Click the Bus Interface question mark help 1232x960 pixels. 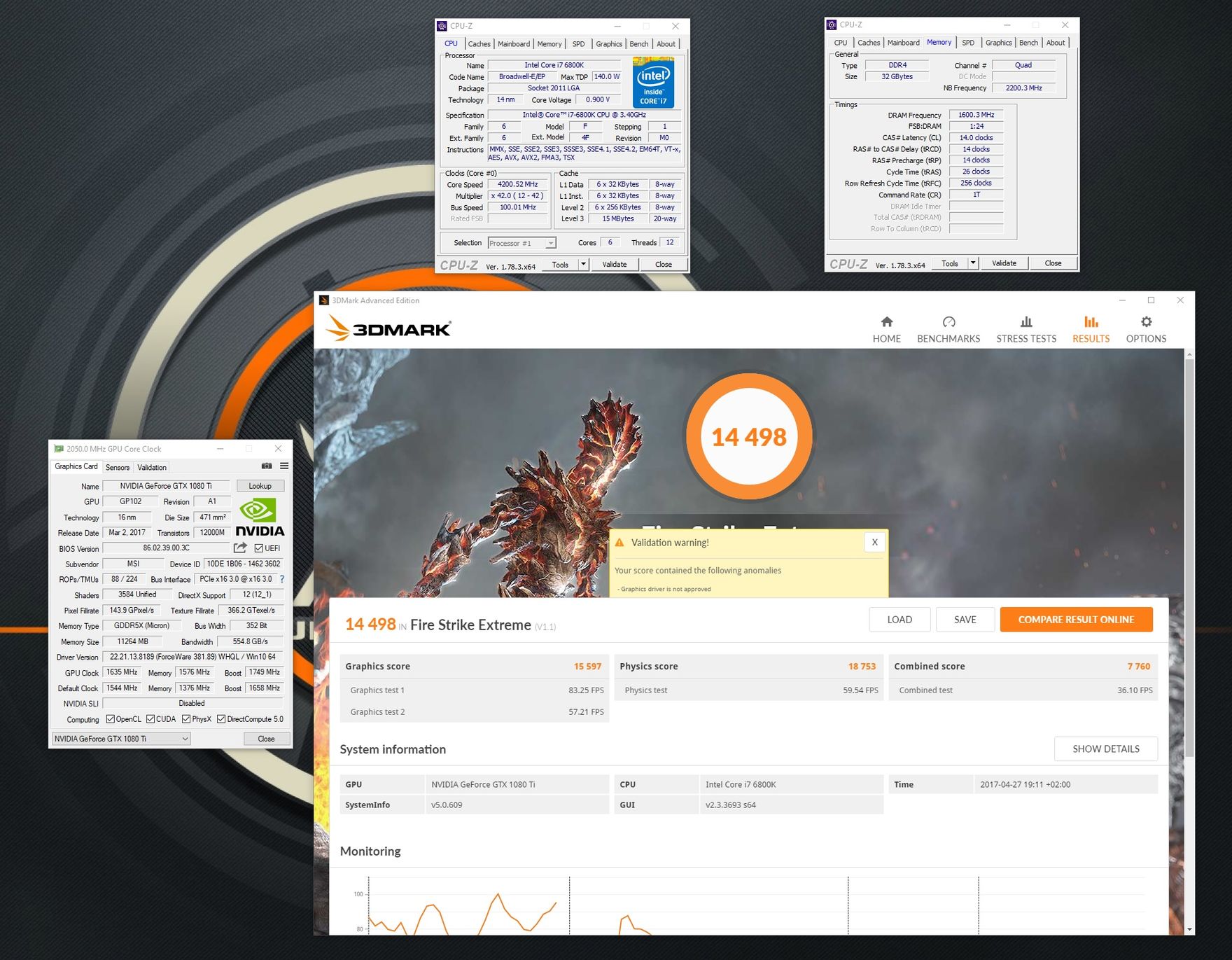point(282,579)
